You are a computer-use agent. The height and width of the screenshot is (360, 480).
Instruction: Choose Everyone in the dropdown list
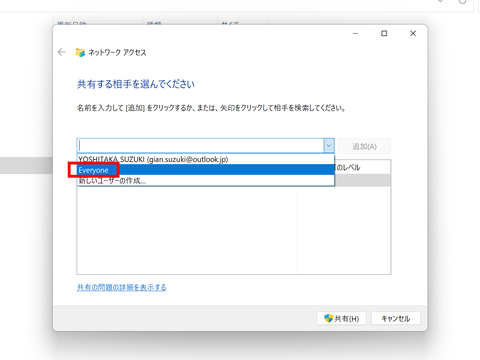205,170
